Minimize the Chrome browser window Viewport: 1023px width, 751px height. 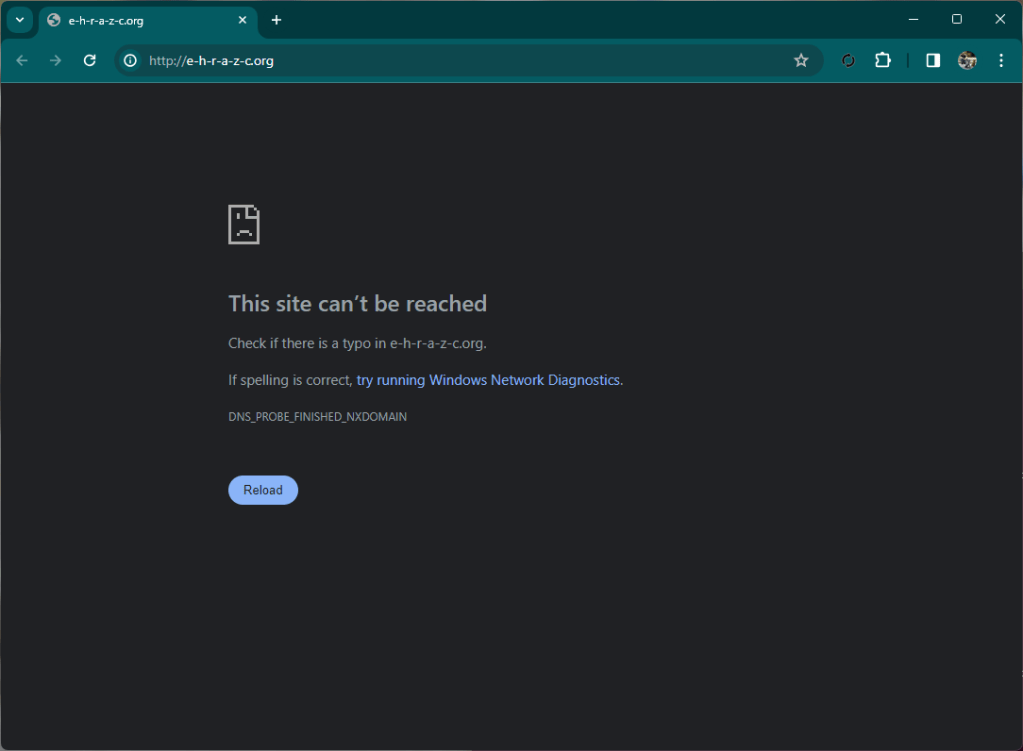[x=913, y=19]
